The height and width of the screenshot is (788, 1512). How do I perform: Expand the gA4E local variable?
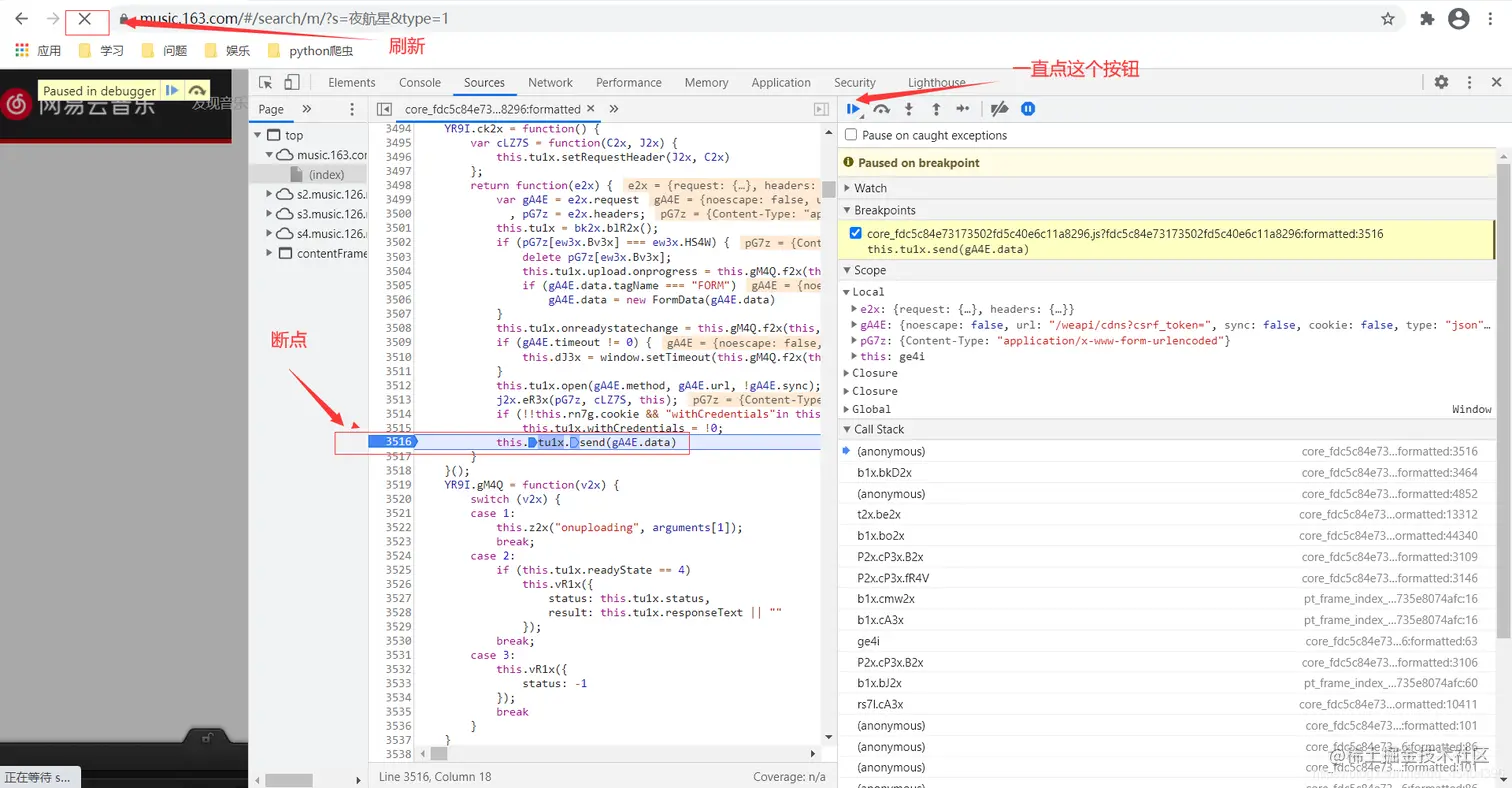point(853,325)
